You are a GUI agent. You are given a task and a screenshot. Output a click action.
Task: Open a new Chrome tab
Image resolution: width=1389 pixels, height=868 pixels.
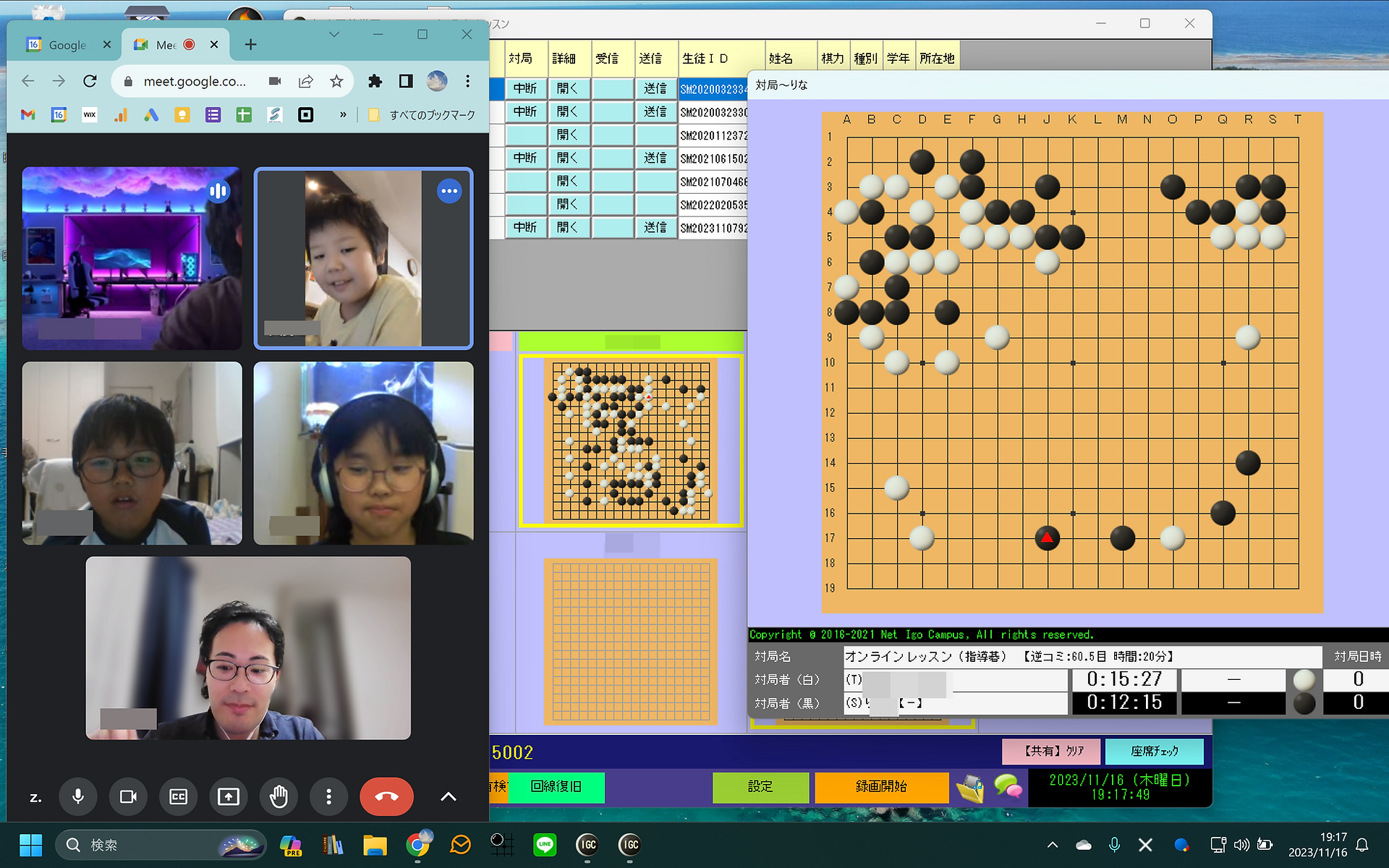pyautogui.click(x=250, y=45)
